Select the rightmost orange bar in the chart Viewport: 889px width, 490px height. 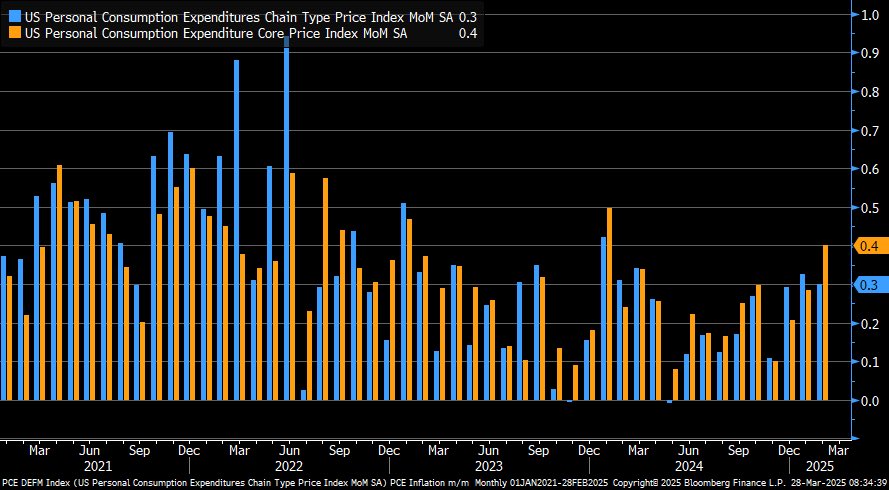(x=826, y=322)
